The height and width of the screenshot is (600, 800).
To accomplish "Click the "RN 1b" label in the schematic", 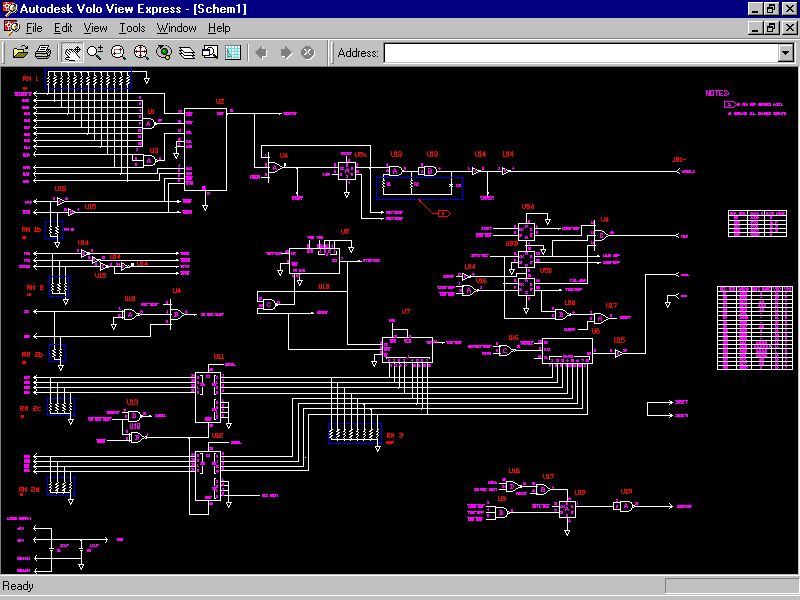I will pyautogui.click(x=31, y=230).
